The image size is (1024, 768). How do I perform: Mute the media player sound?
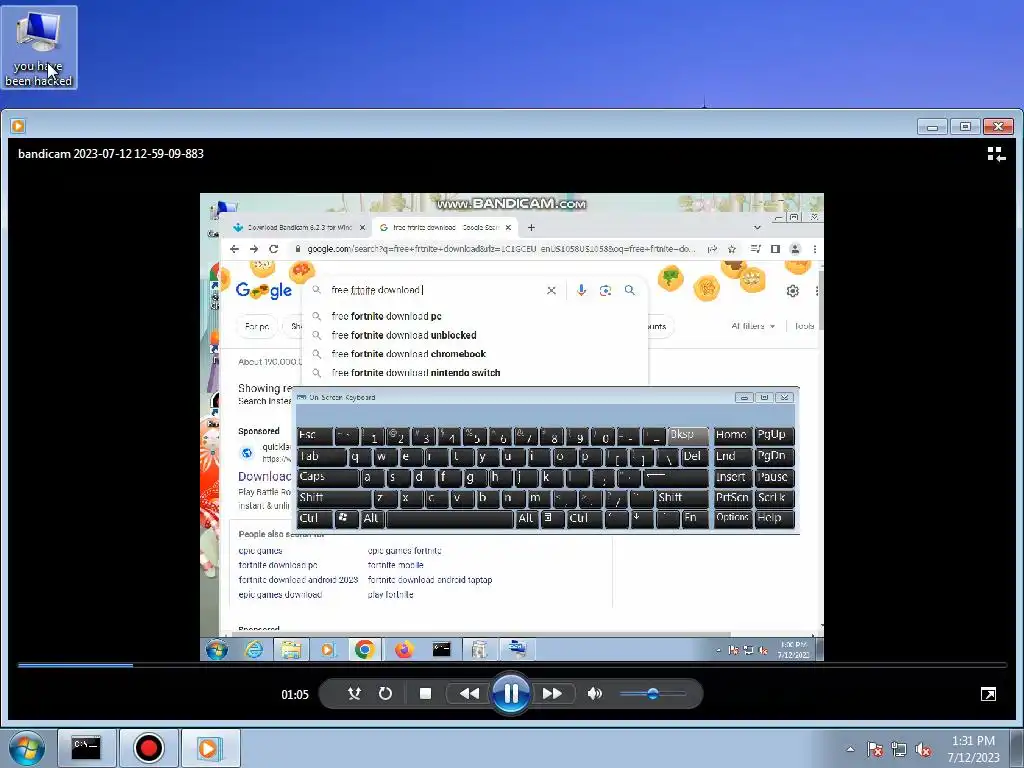pyautogui.click(x=594, y=694)
